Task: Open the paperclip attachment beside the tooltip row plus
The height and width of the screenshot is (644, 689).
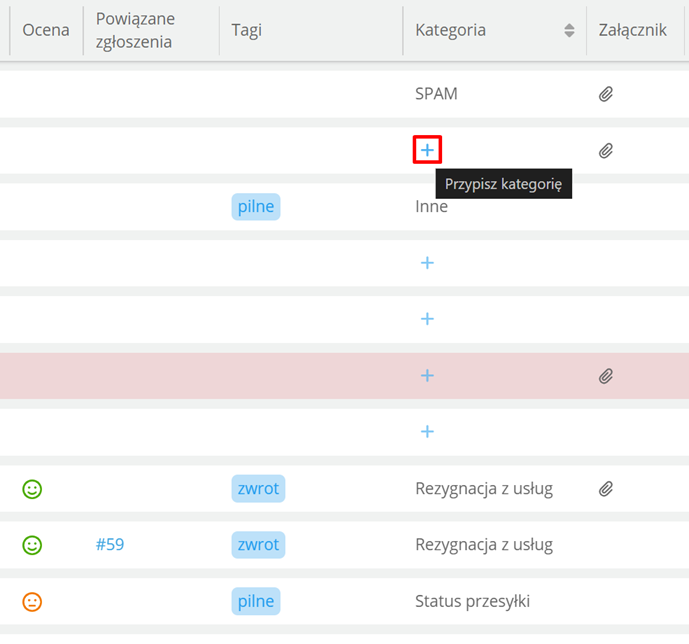Action: 606,151
